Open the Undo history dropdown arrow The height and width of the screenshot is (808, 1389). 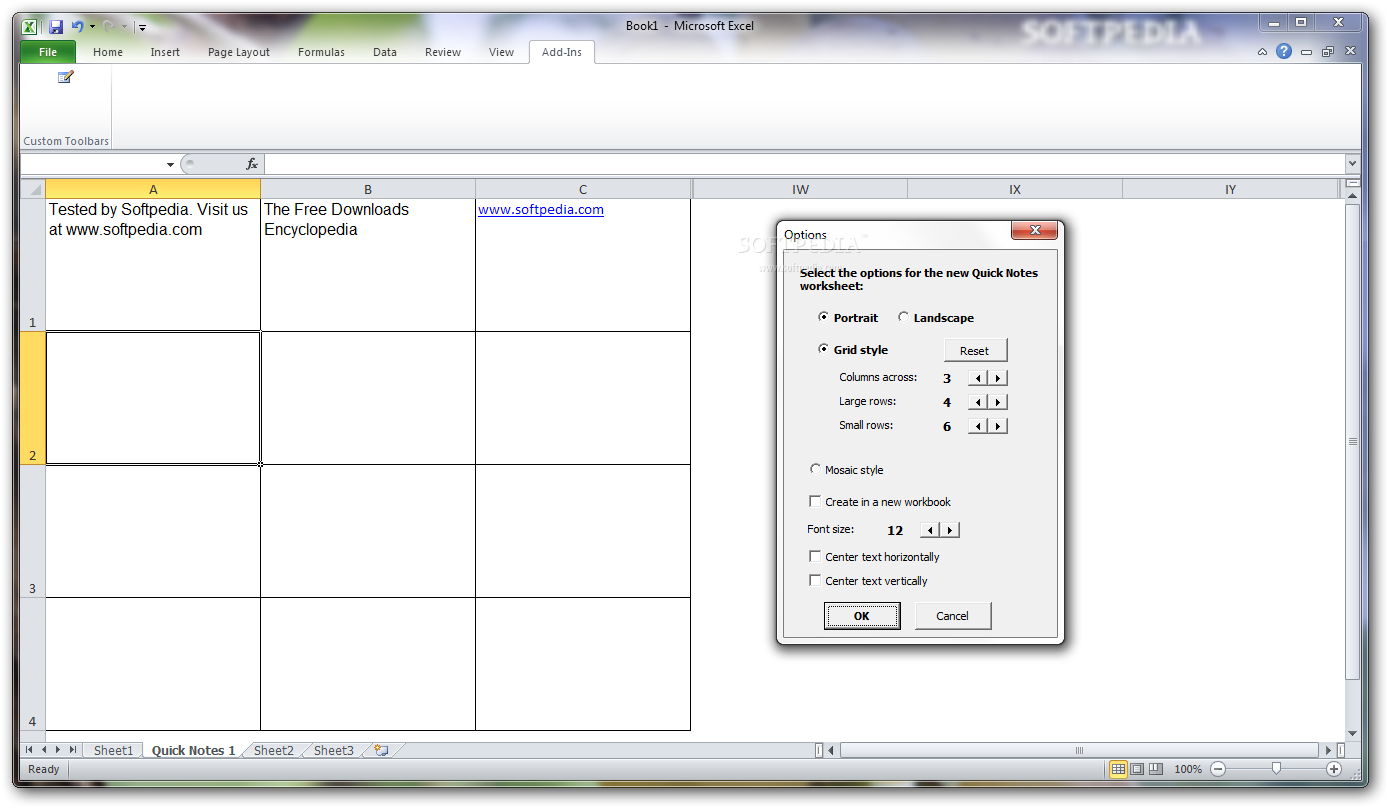[x=92, y=27]
